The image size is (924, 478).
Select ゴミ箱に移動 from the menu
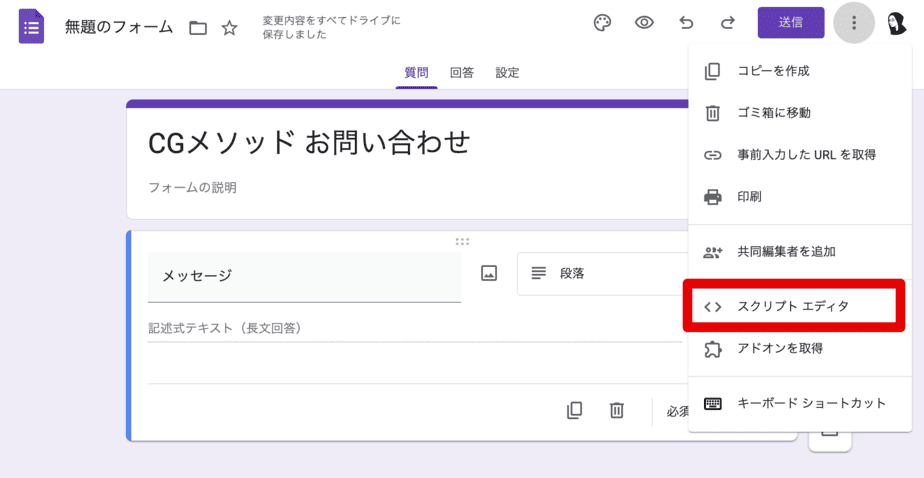click(x=800, y=113)
